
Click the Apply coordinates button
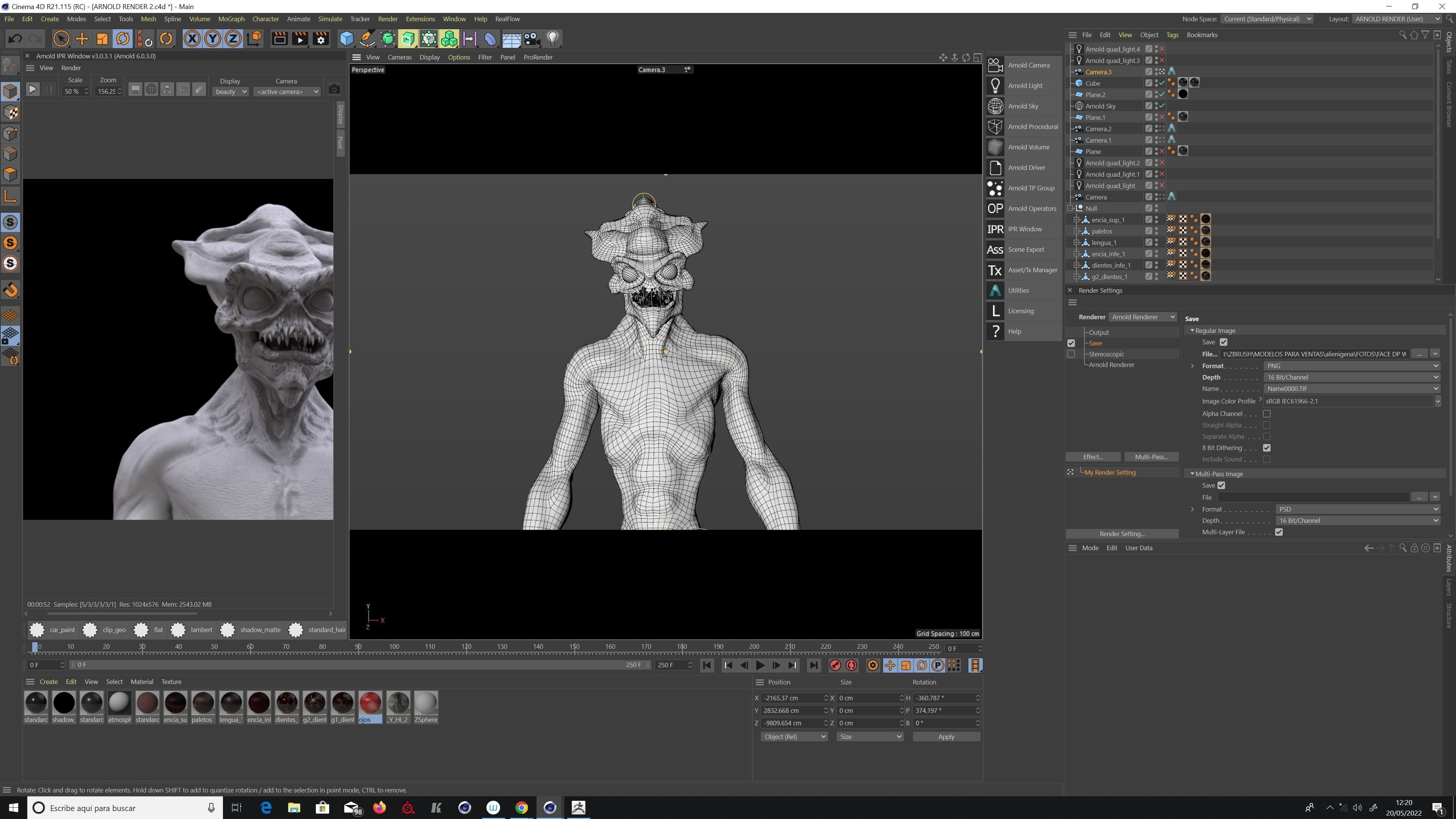[x=946, y=736]
